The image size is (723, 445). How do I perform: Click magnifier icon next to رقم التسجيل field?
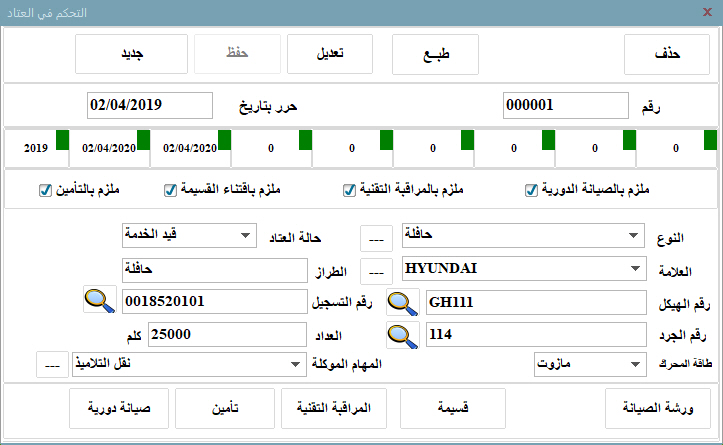[99, 302]
